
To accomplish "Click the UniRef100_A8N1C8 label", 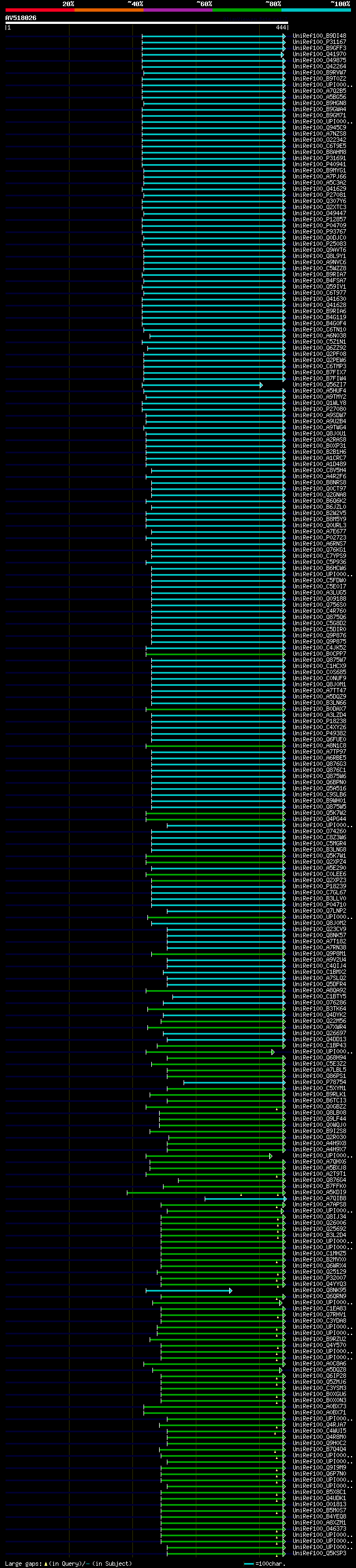I will point(319,746).
